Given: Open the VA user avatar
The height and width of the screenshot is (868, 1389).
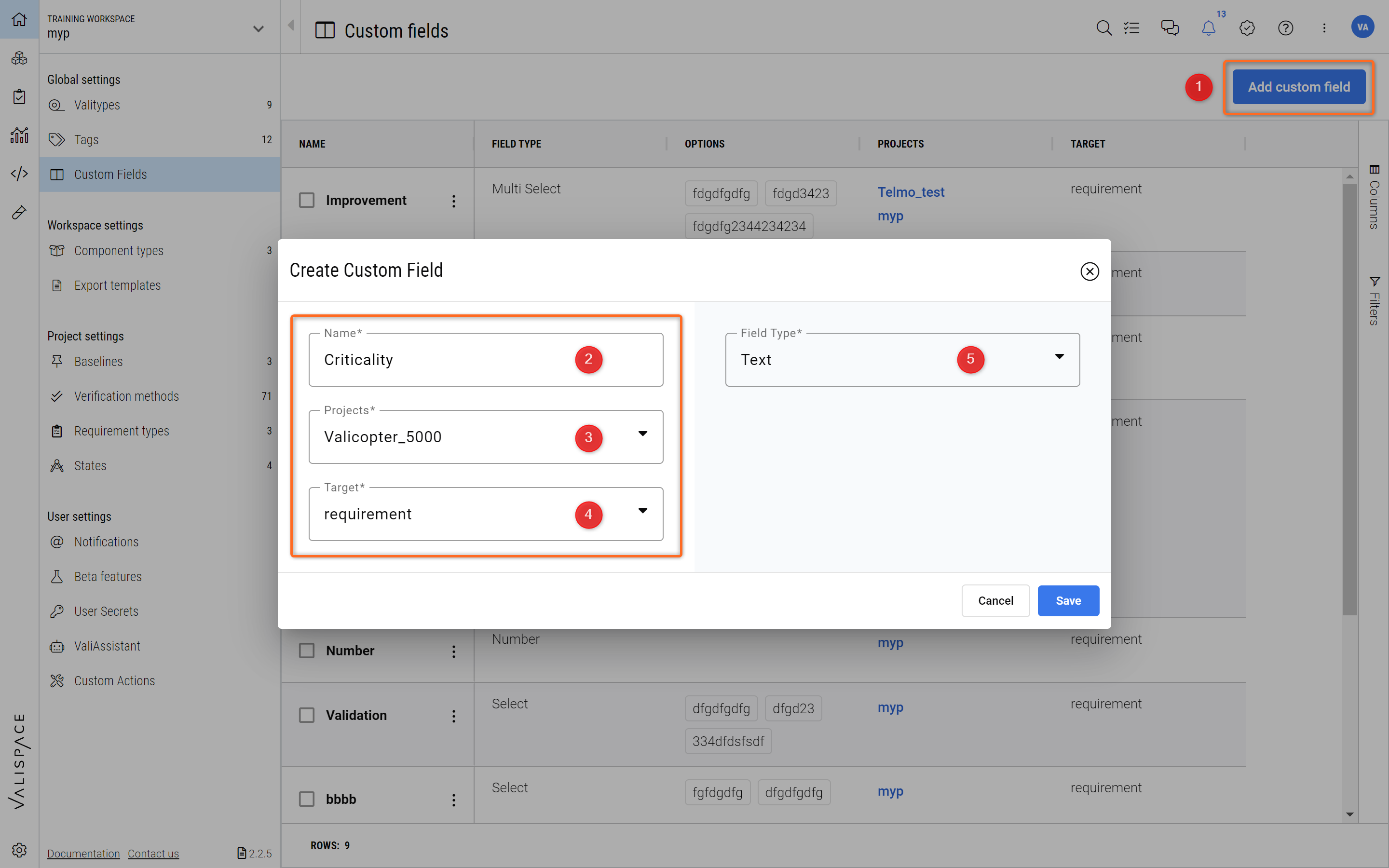Looking at the screenshot, I should (x=1362, y=27).
